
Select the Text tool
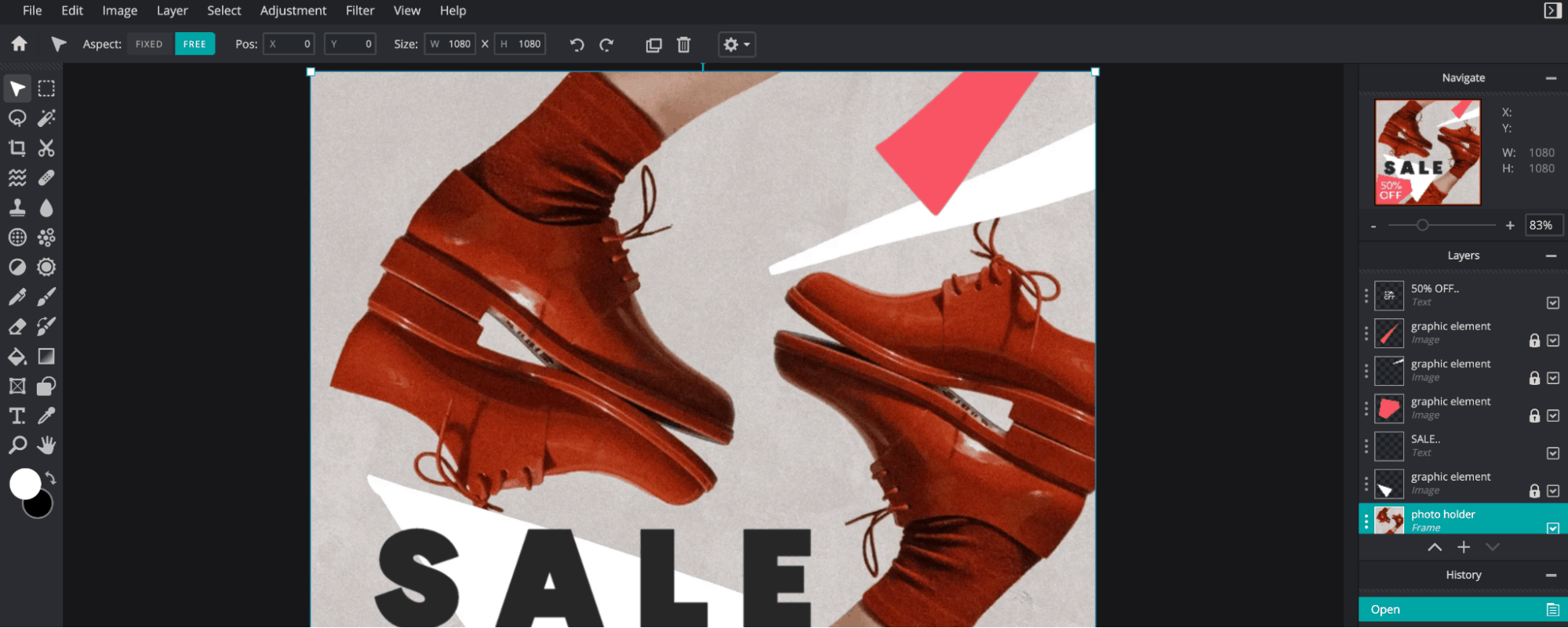(17, 416)
